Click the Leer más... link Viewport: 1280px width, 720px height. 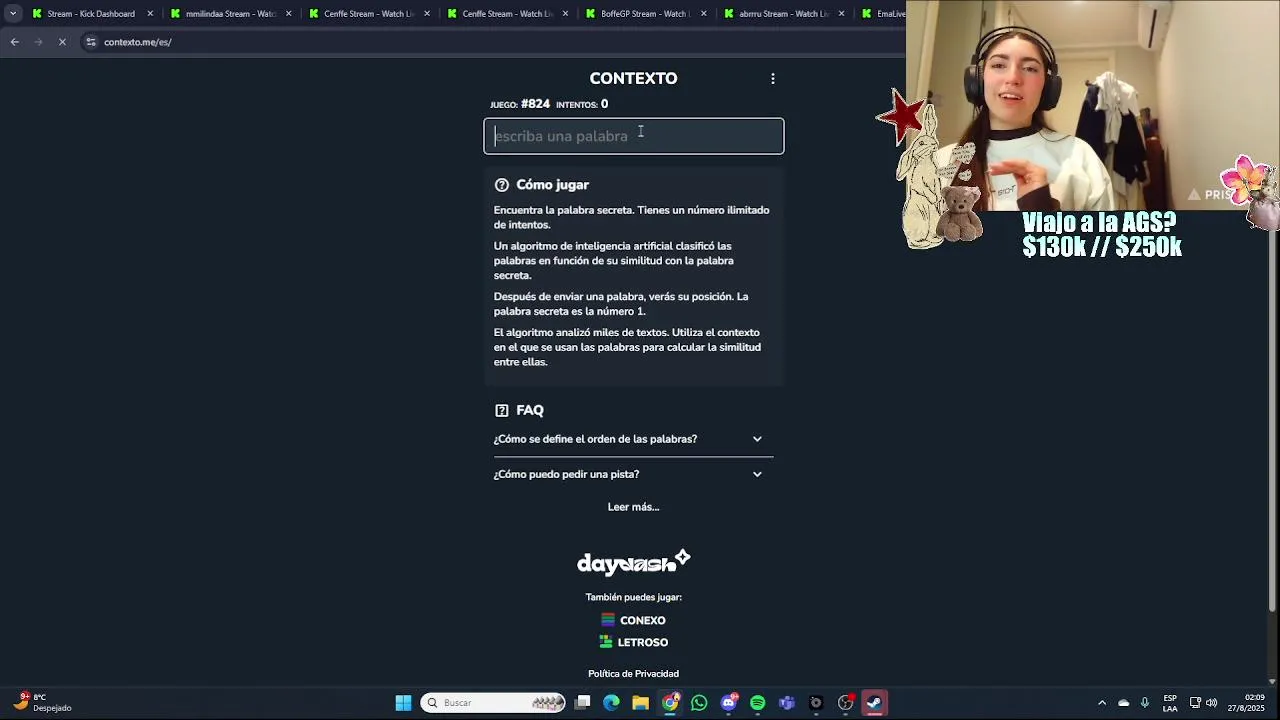click(633, 507)
